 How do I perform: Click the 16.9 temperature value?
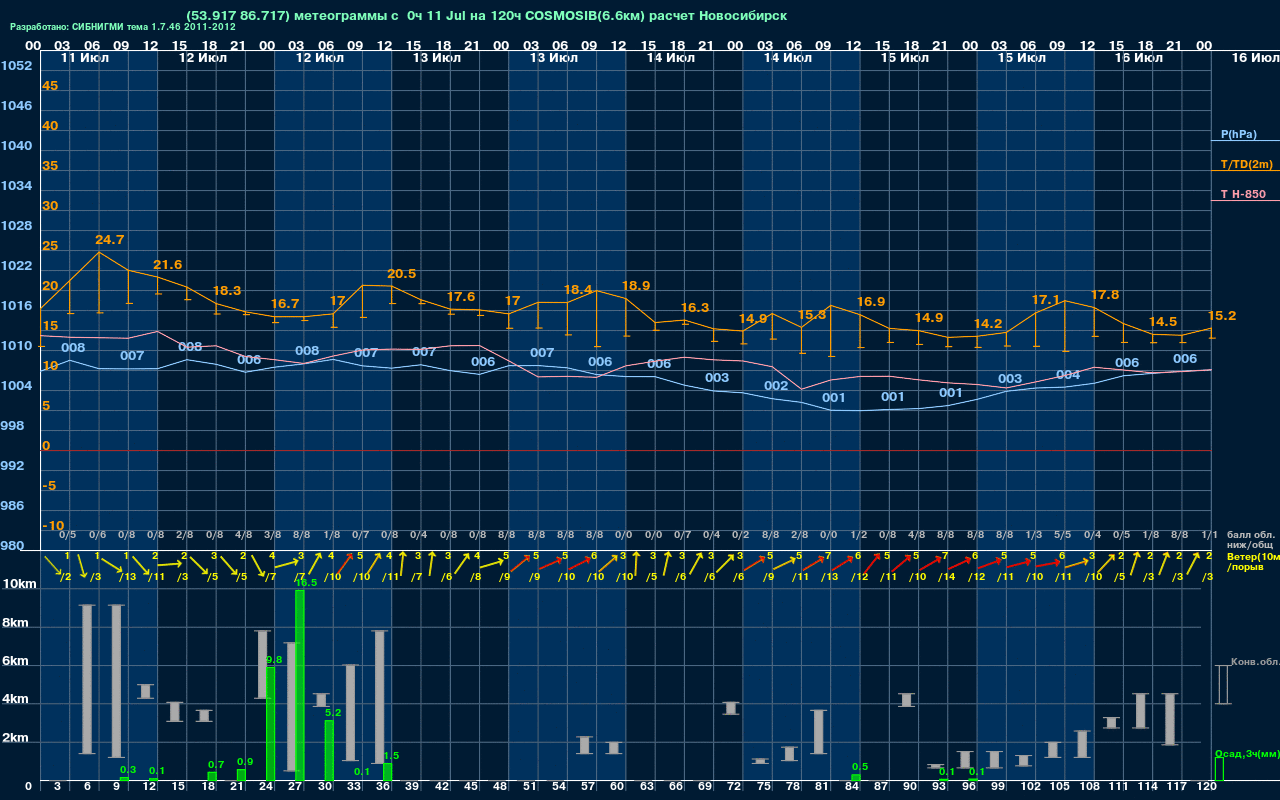coord(870,302)
